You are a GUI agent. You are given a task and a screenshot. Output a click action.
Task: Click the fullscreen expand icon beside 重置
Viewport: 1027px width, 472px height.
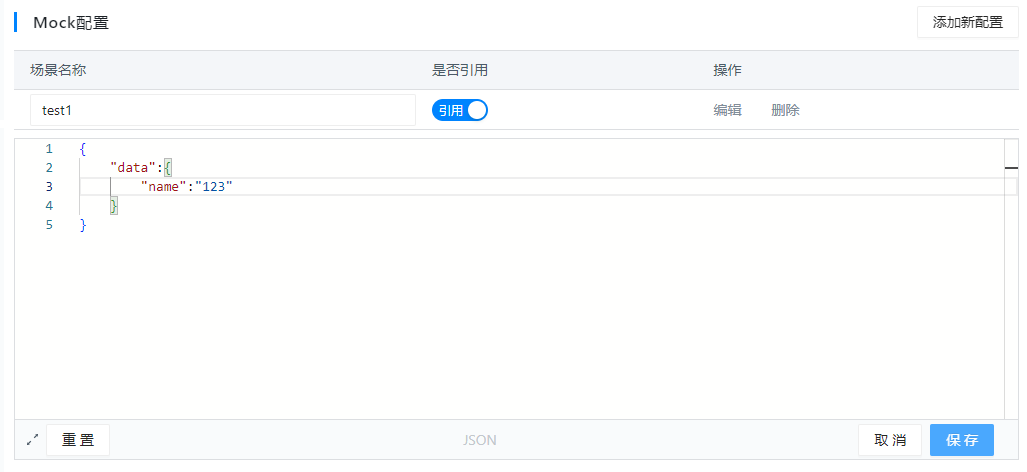[x=32, y=440]
